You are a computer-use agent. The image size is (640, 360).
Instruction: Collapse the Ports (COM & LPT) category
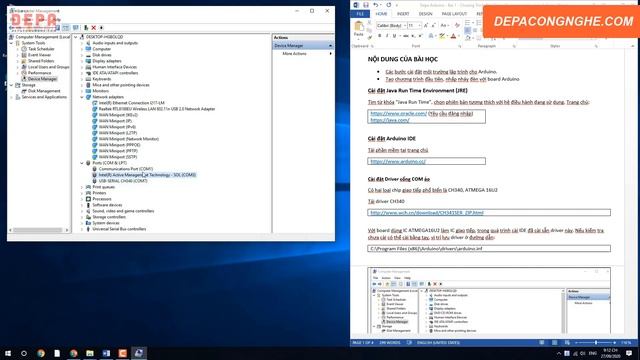pyautogui.click(x=82, y=163)
